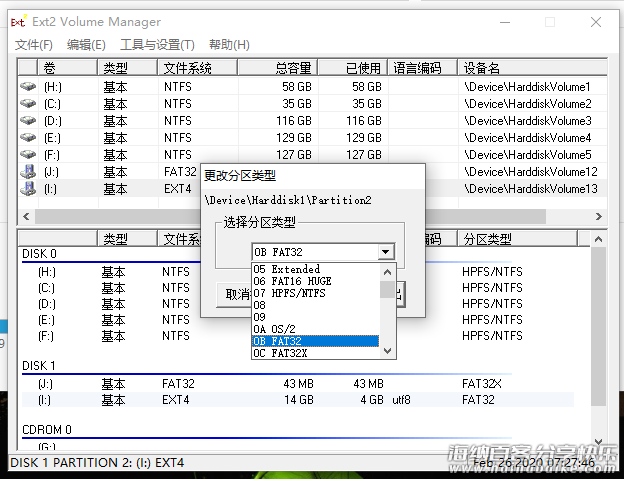Click the \Device\Harddisk1\Partition2 label in dialog
Image resolution: width=624 pixels, height=479 pixels.
288,200
